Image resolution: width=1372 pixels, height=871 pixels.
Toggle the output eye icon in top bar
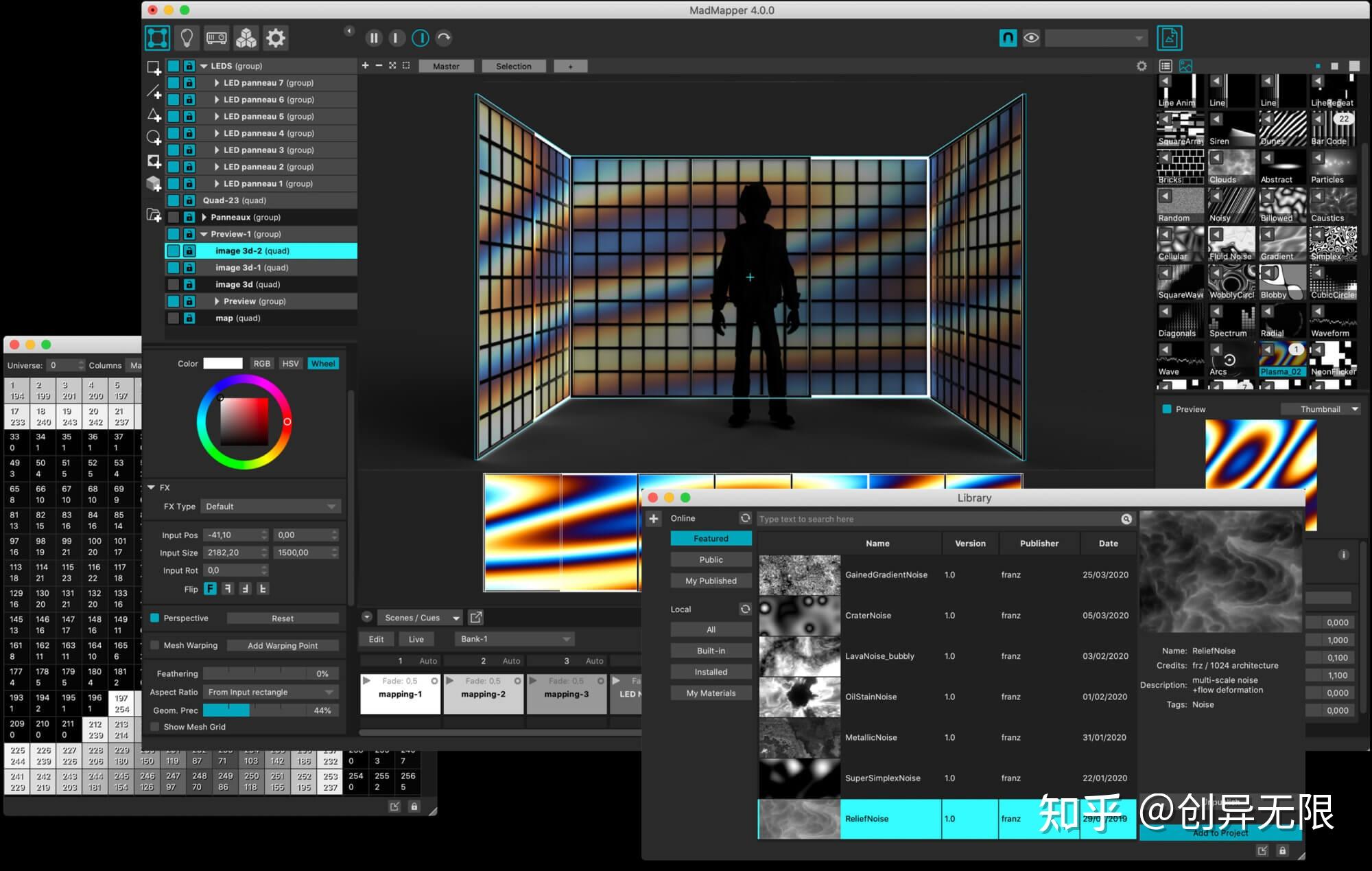click(x=1030, y=38)
